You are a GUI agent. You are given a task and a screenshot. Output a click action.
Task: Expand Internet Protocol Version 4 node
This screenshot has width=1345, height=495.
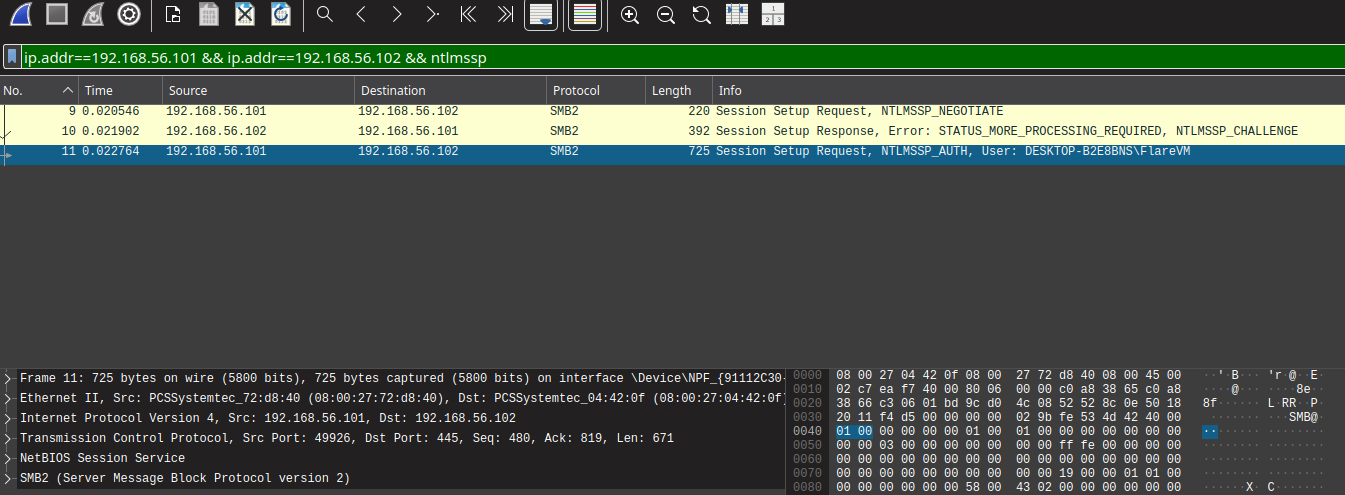pos(8,418)
